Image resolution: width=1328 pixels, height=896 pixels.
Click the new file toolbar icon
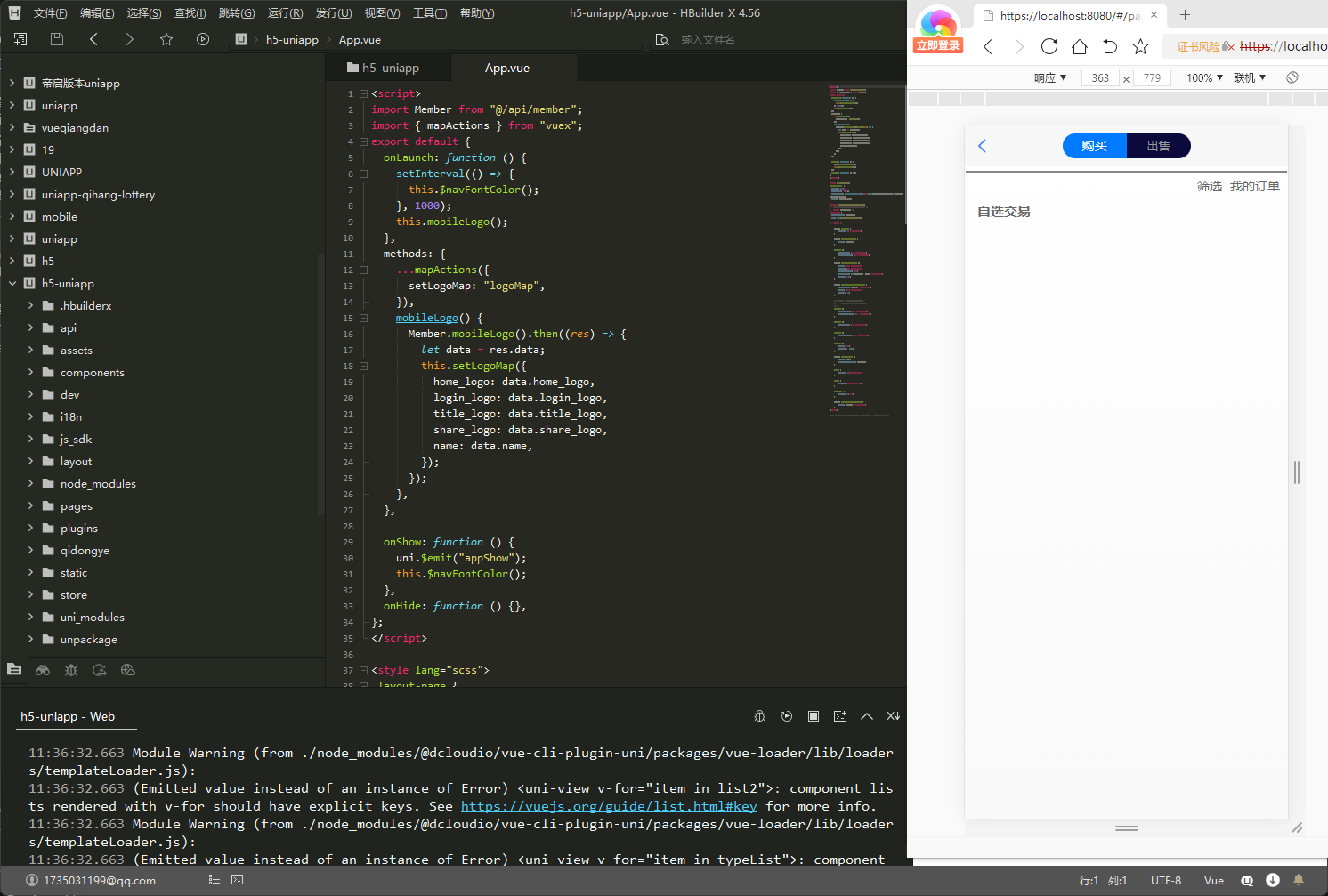(20, 39)
